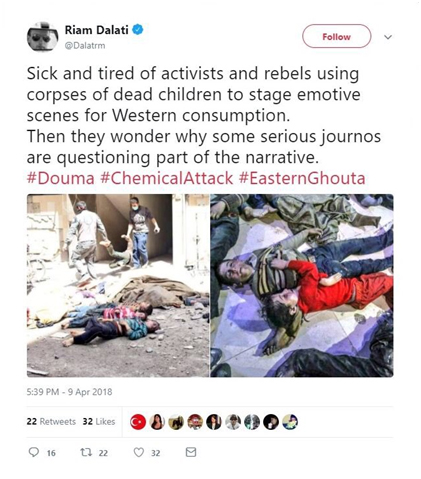Screen dimensions: 421x479
Task: Open the left attached photo
Action: (118, 286)
